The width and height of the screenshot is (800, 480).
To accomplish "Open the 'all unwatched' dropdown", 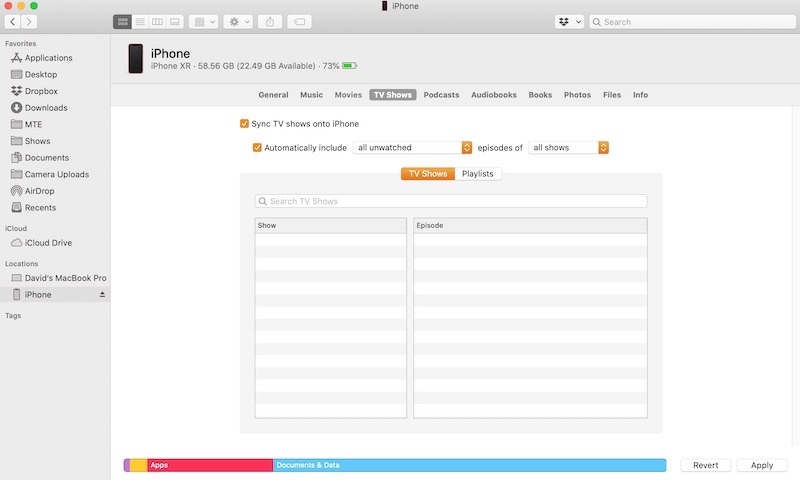I will click(412, 148).
